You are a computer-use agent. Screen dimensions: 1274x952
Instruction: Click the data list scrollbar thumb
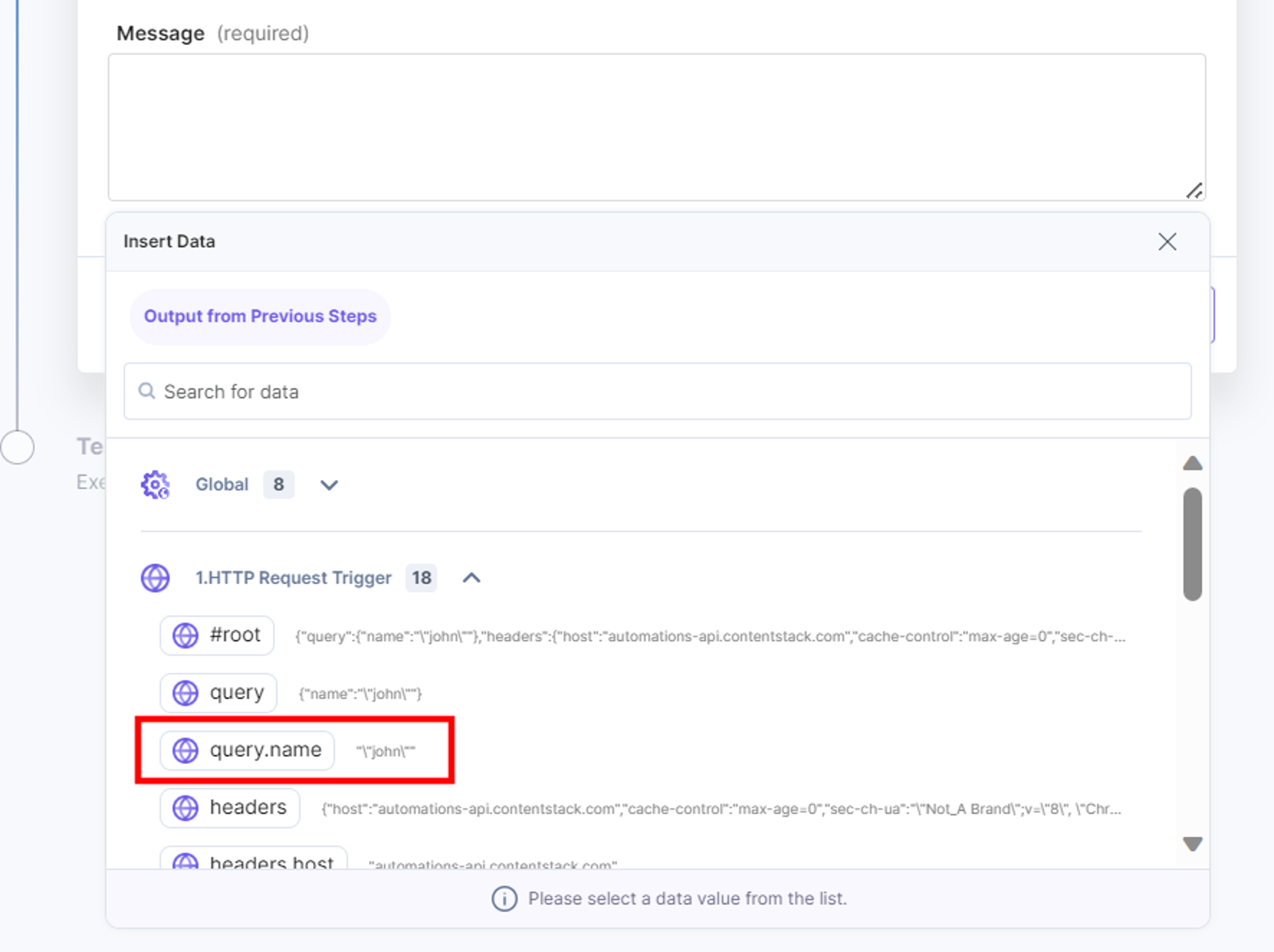coord(1192,544)
